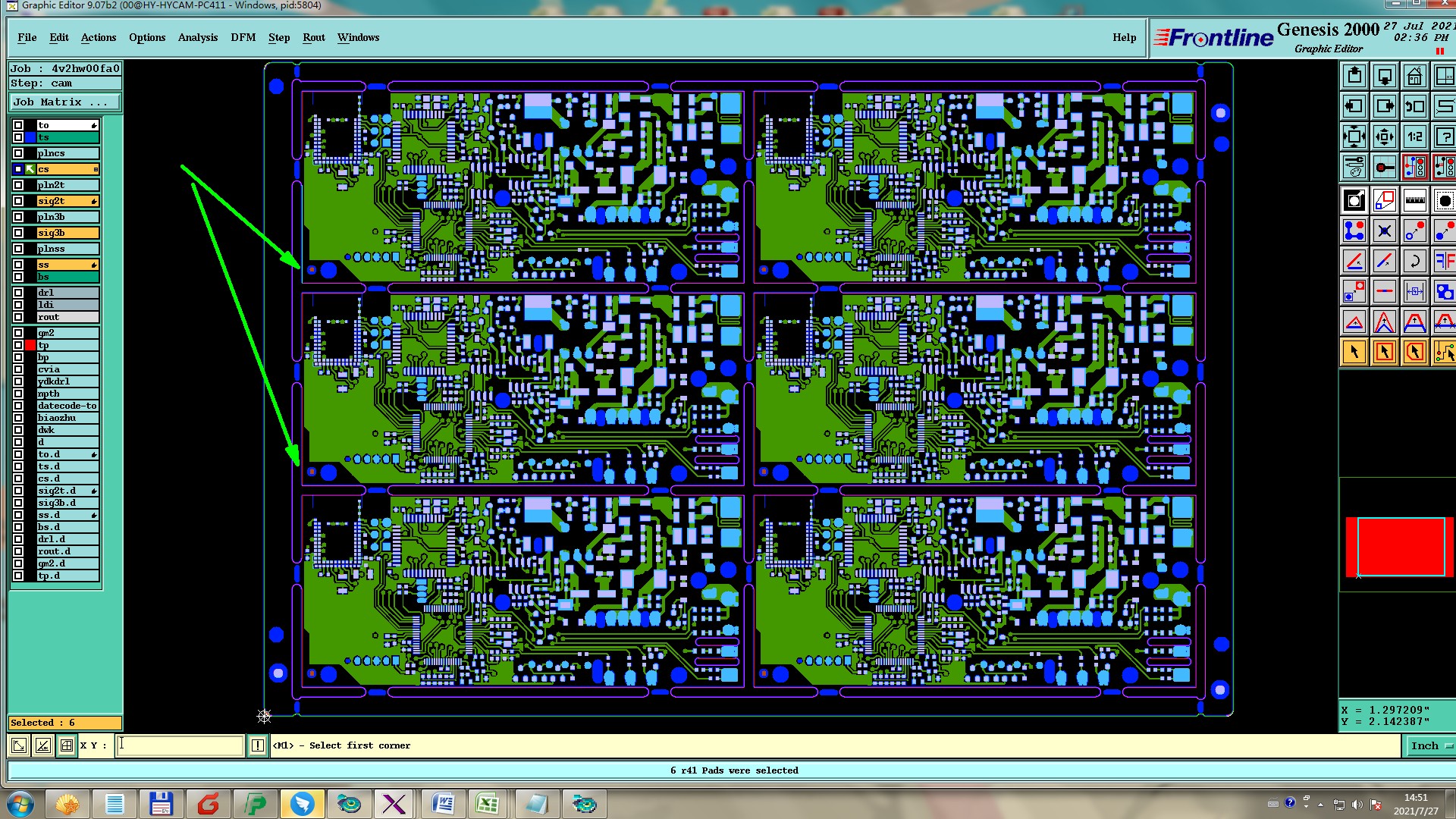Expand the Job Matrix button
This screenshot has height=819, width=1456.
(x=64, y=102)
